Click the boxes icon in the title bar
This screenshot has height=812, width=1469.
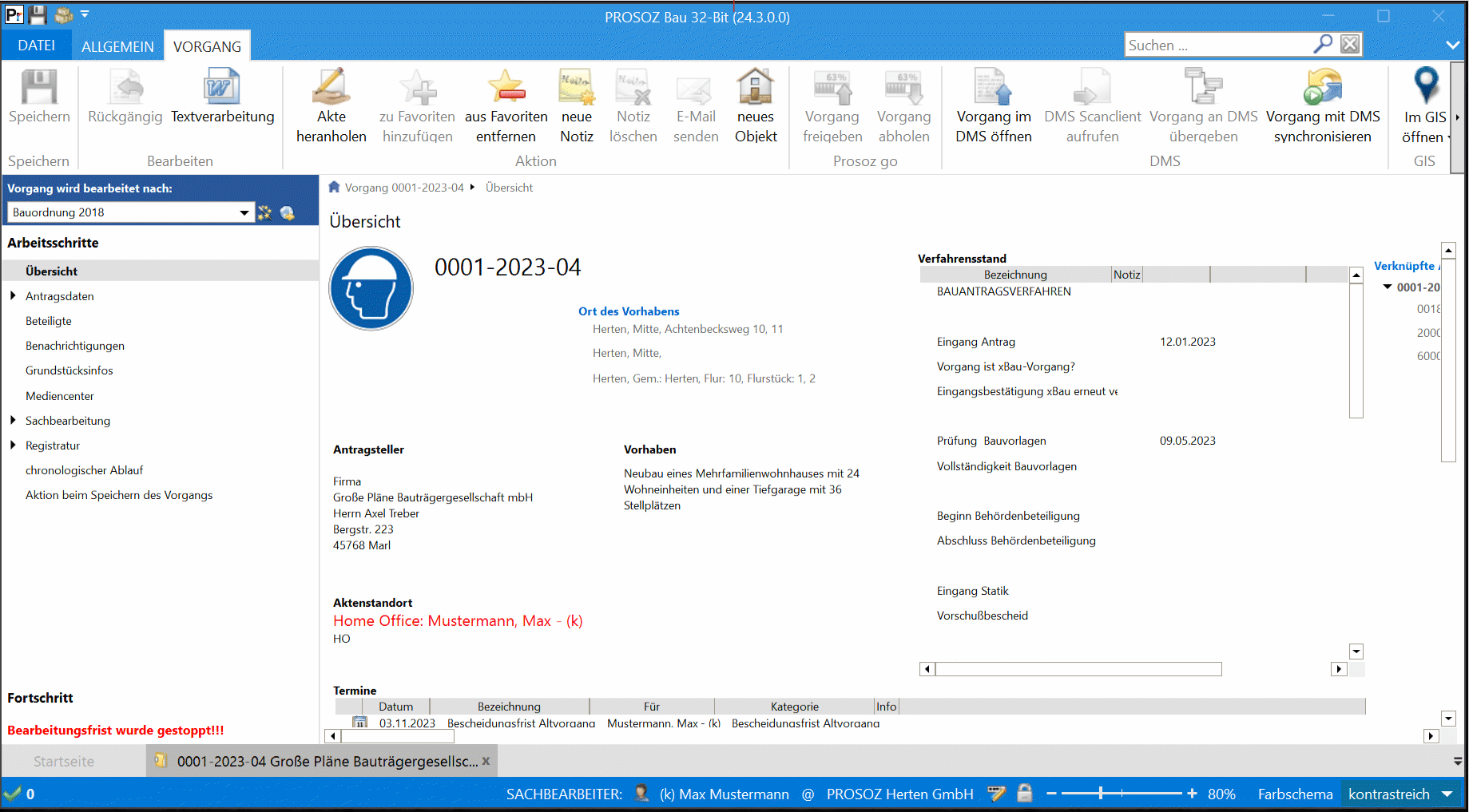click(x=63, y=15)
